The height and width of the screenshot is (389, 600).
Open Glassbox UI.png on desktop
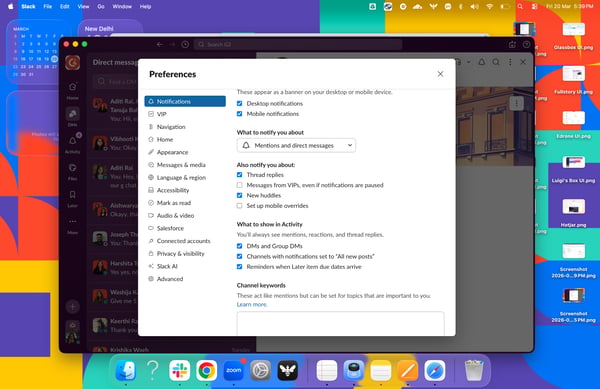[x=573, y=36]
